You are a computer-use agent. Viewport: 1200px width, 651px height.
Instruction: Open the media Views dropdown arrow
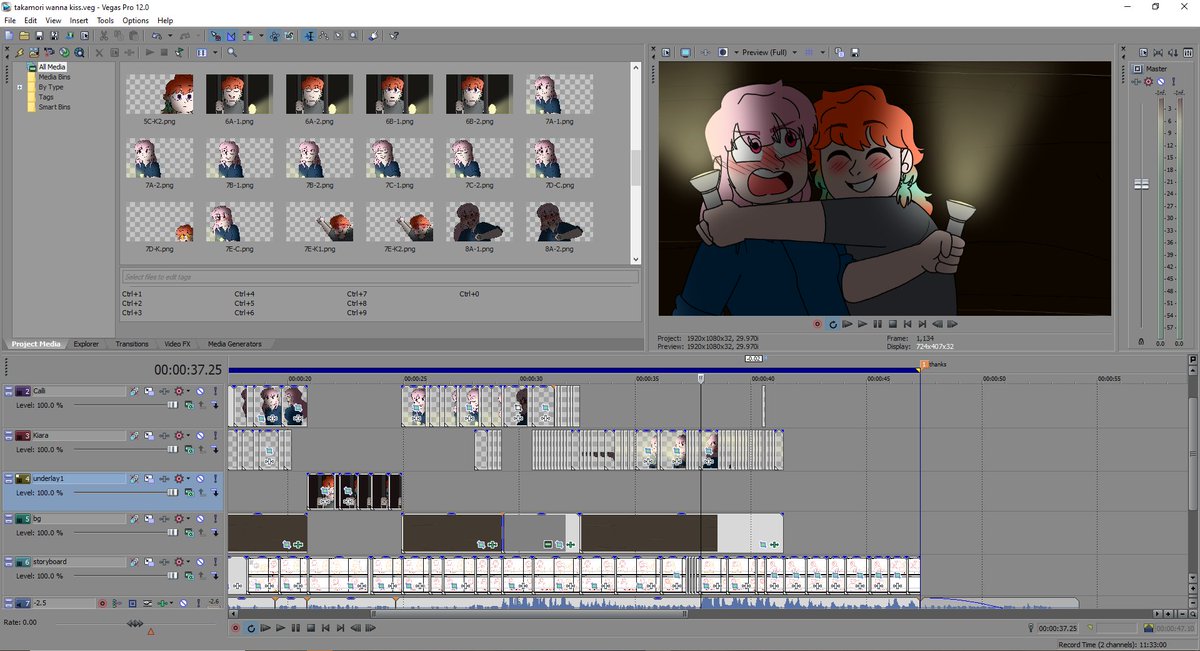[x=215, y=52]
